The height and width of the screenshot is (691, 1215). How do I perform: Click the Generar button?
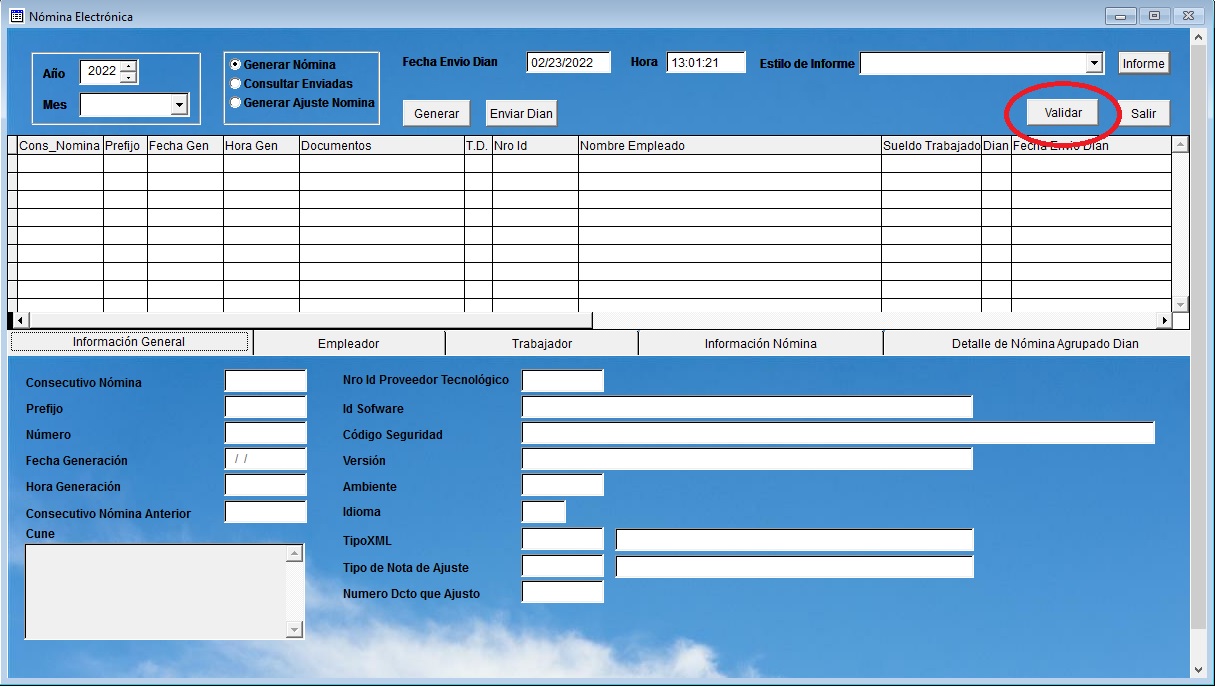[x=436, y=113]
